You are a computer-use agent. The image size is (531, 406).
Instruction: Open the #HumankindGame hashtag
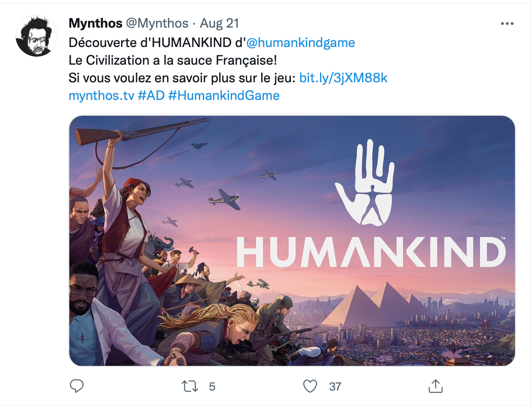(x=224, y=95)
